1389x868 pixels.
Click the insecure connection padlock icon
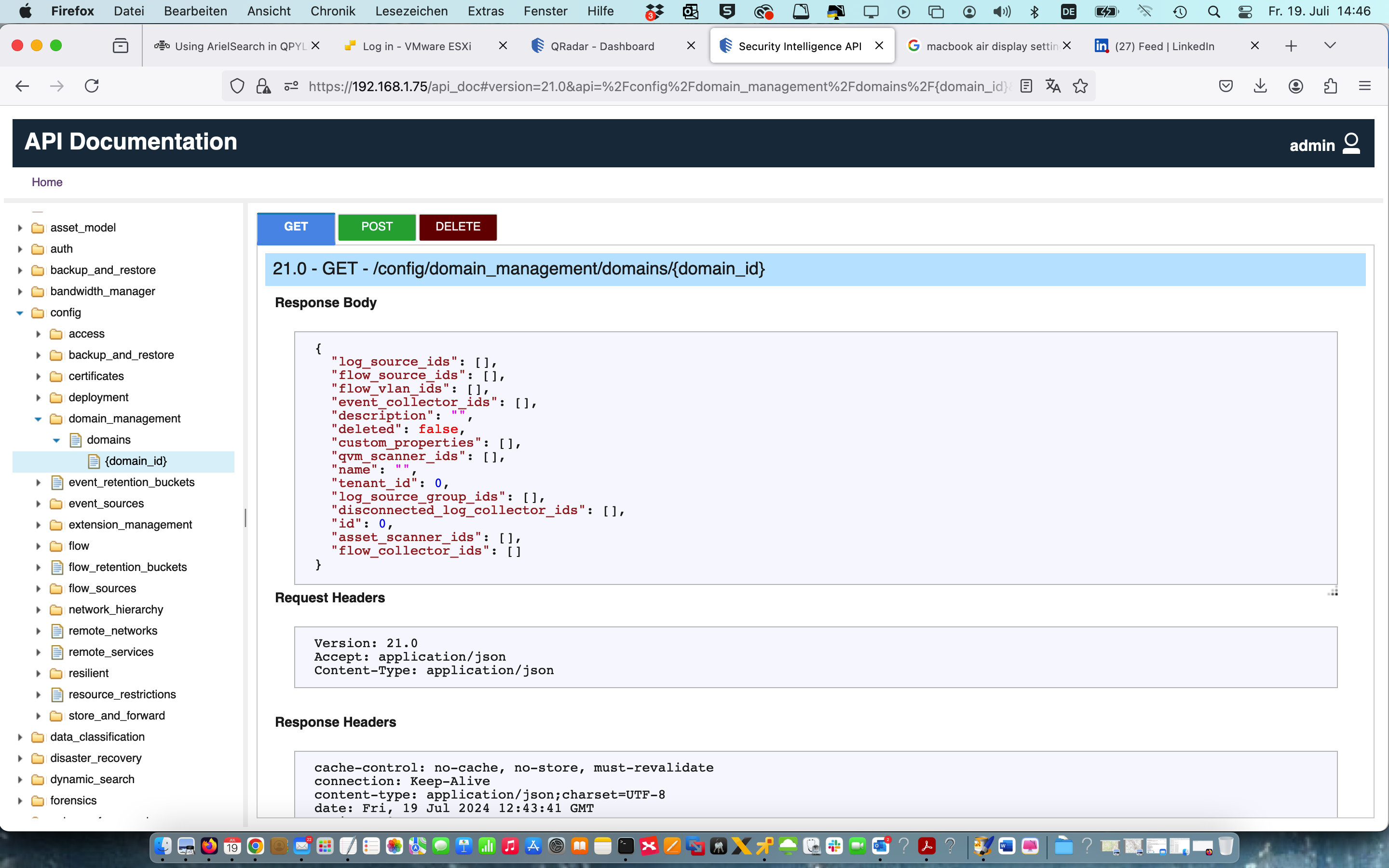point(263,86)
